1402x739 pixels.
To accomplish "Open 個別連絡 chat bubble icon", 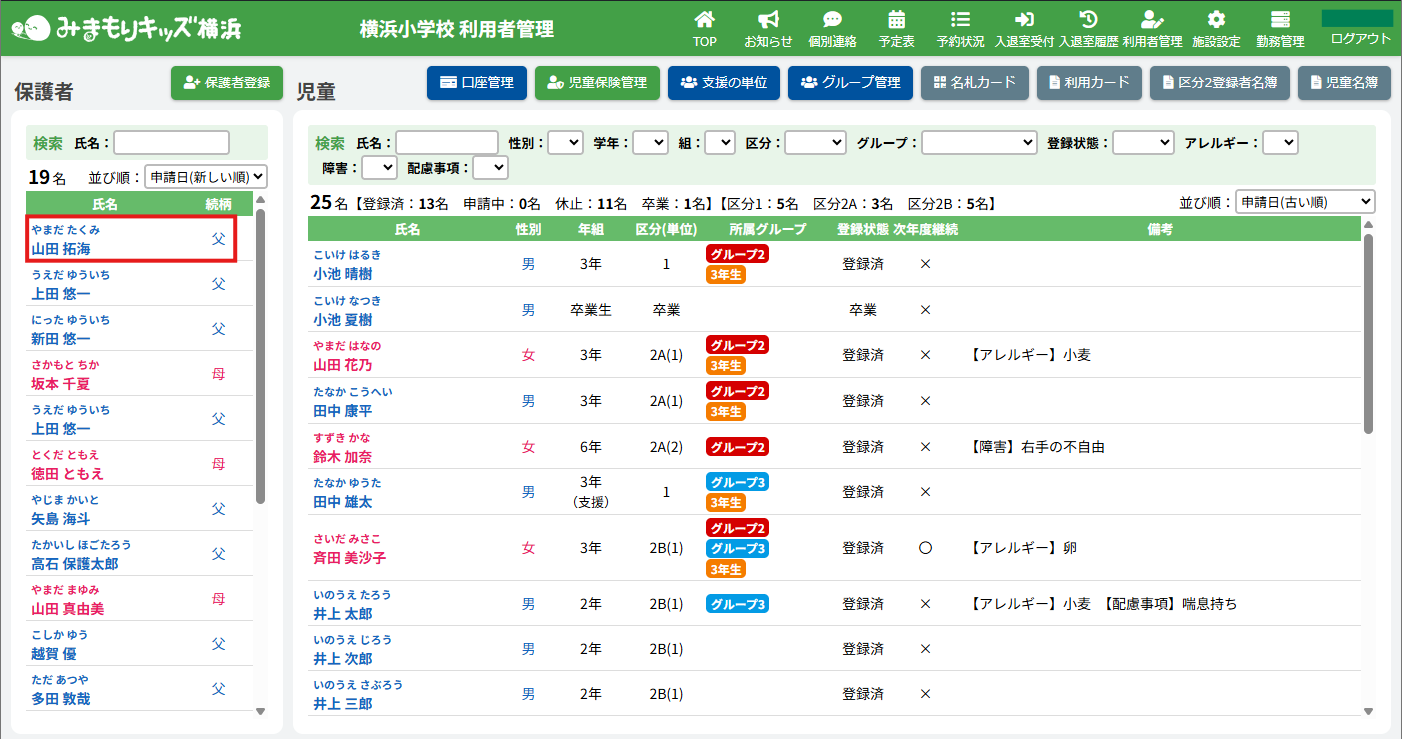I will [x=832, y=20].
